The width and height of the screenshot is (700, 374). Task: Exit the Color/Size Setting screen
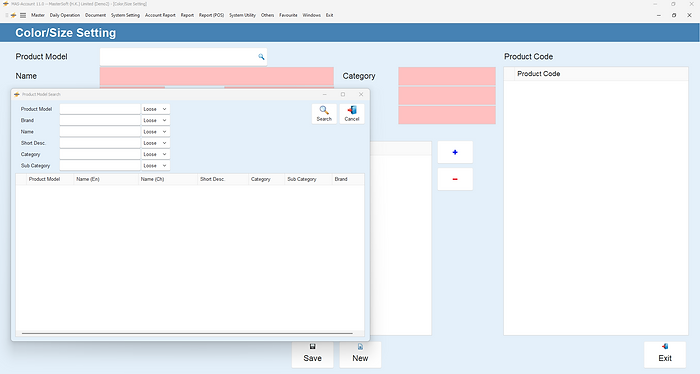(x=665, y=354)
